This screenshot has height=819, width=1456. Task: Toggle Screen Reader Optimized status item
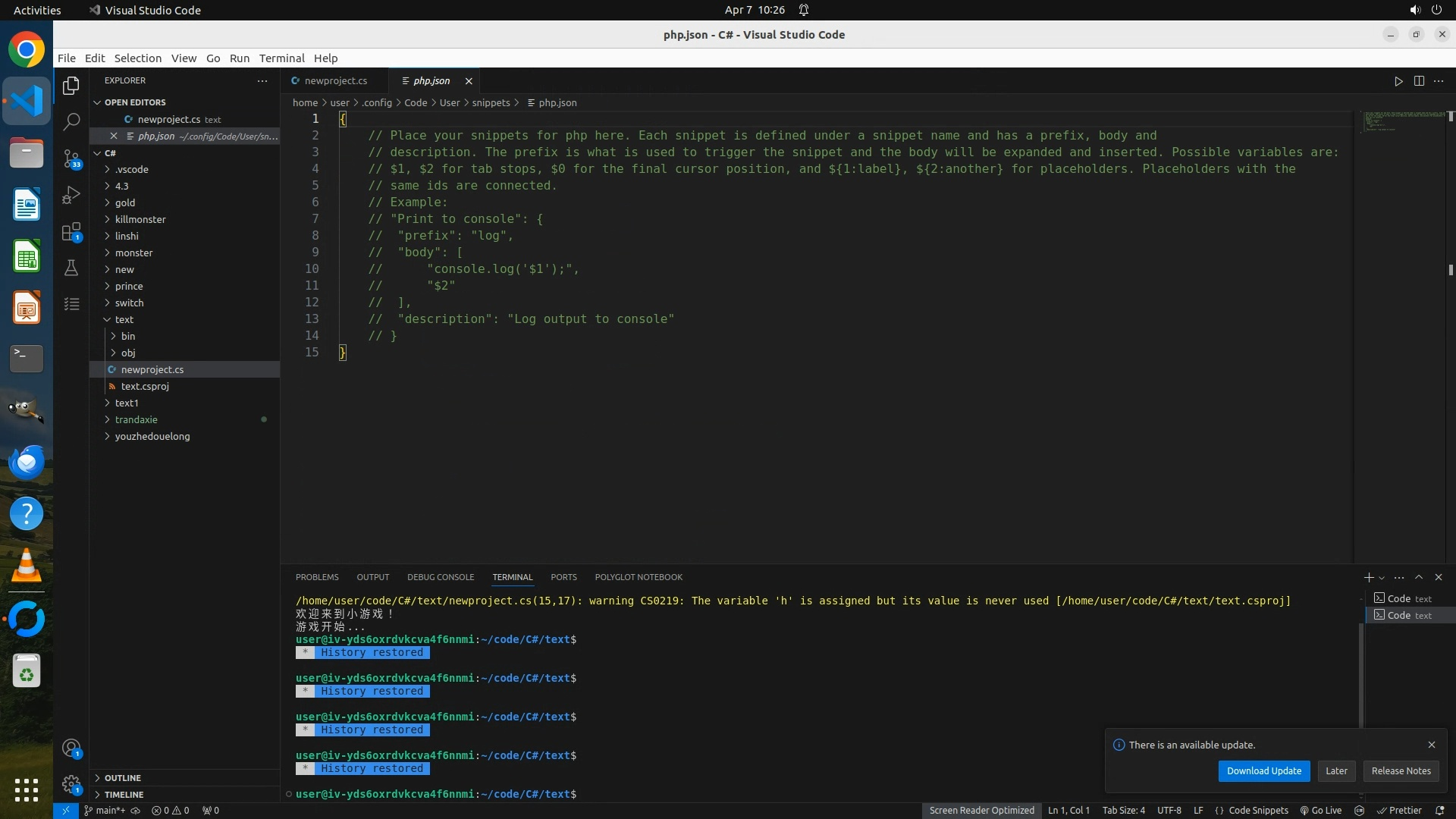click(x=981, y=810)
